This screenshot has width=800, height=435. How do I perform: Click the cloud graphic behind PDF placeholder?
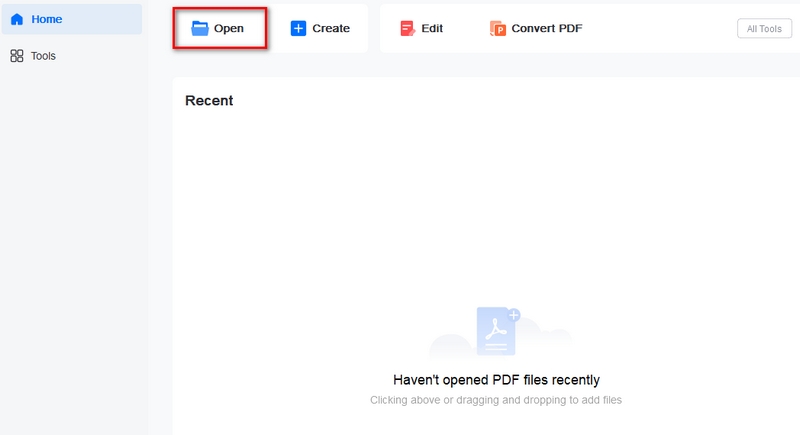546,337
